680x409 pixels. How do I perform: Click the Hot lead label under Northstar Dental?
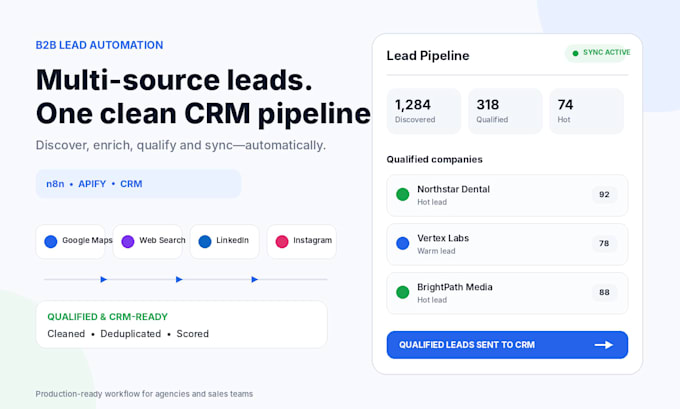coord(432,202)
